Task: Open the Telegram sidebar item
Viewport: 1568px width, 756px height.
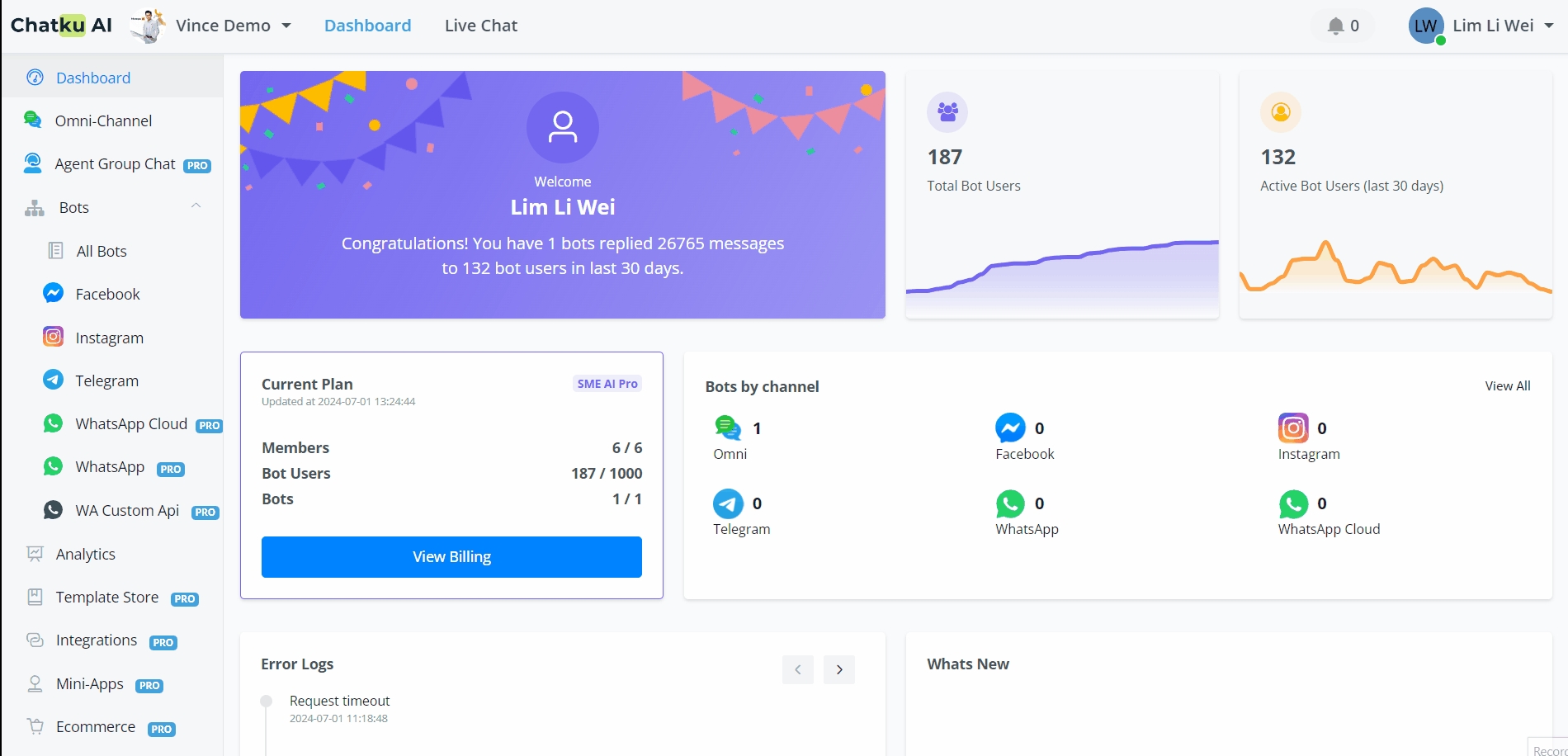Action: click(106, 380)
